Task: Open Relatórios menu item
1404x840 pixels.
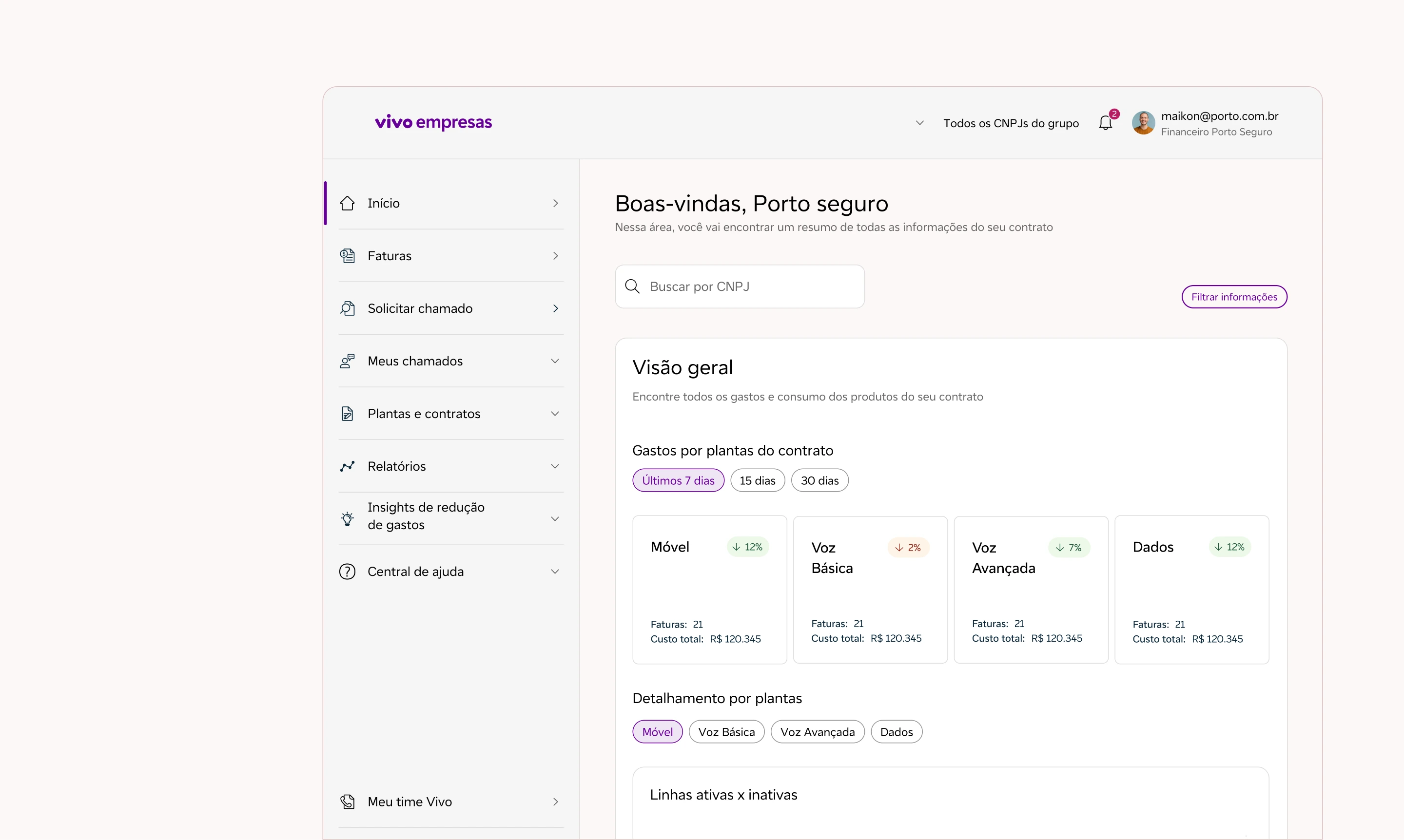Action: [451, 466]
